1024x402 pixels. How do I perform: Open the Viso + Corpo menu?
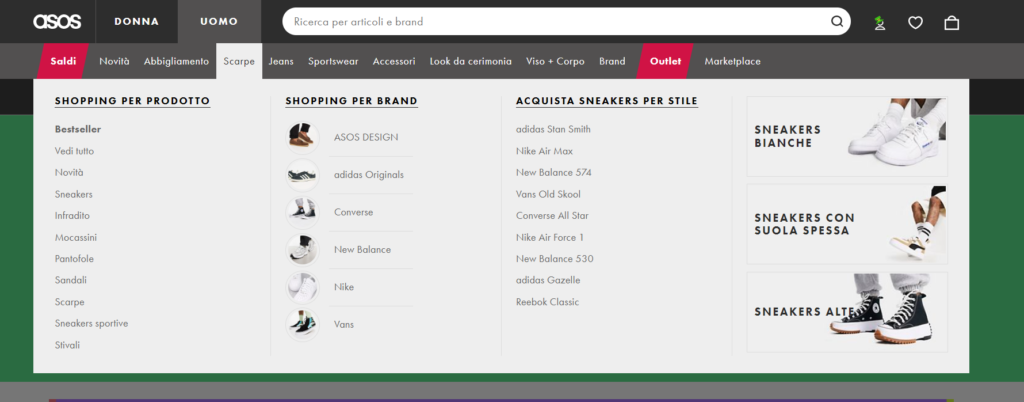[x=555, y=61]
